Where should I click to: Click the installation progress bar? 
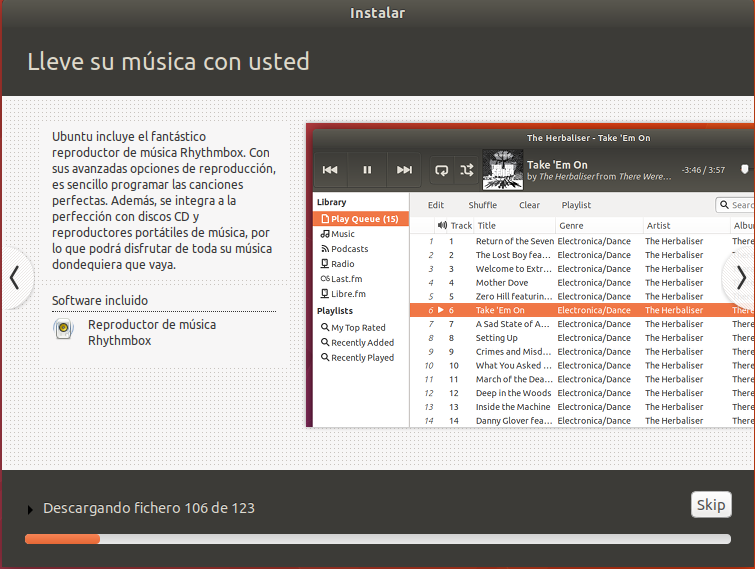pos(378,539)
